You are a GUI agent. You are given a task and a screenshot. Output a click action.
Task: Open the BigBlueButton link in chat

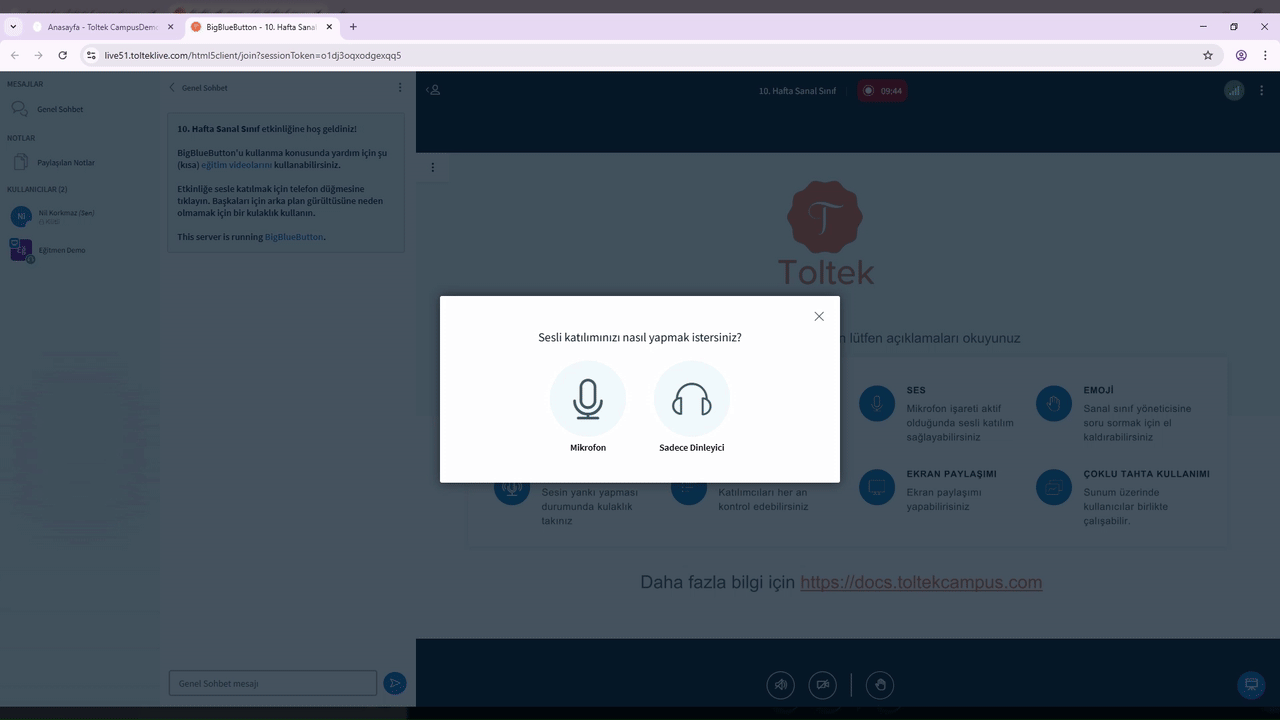coord(294,237)
